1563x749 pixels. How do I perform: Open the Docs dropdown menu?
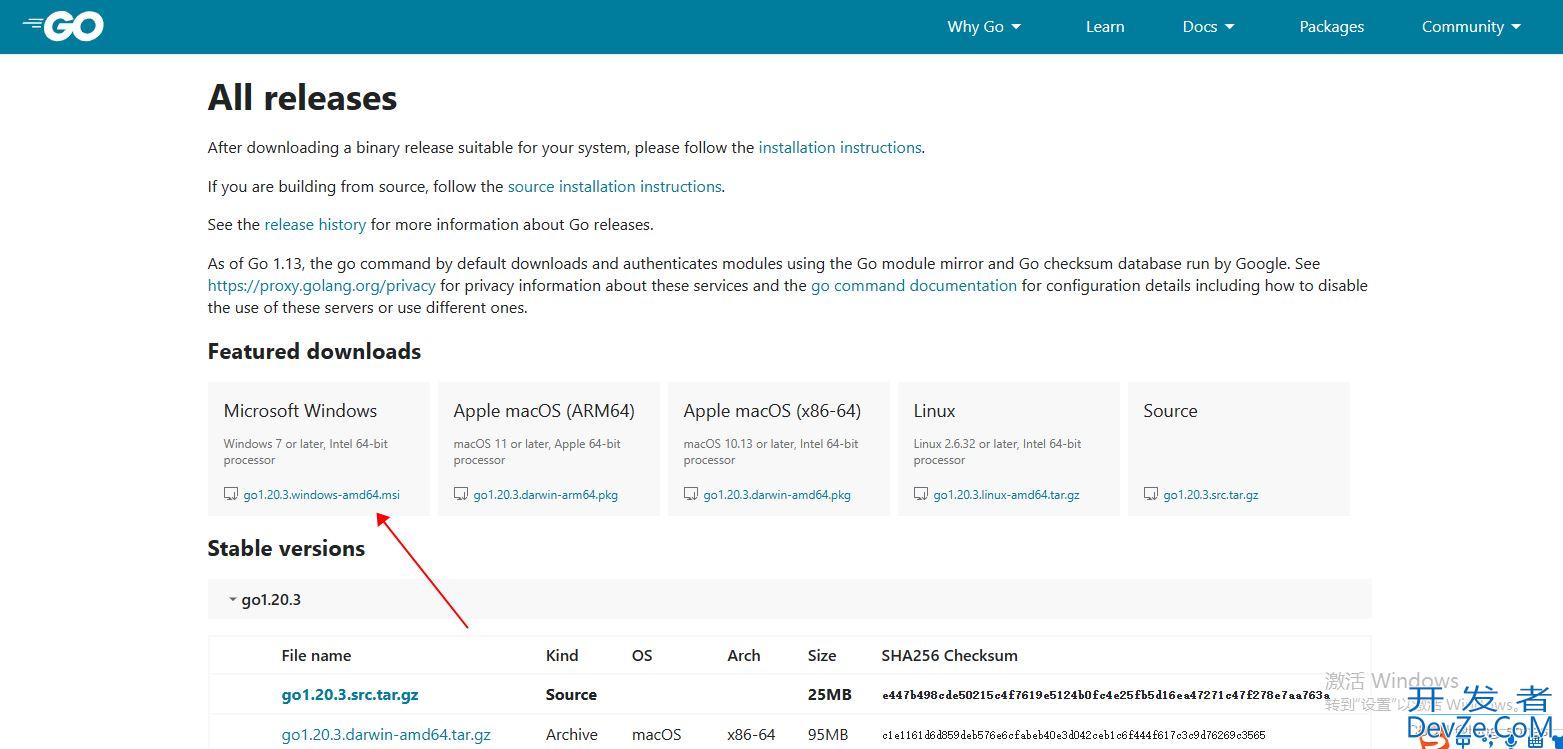(1208, 27)
